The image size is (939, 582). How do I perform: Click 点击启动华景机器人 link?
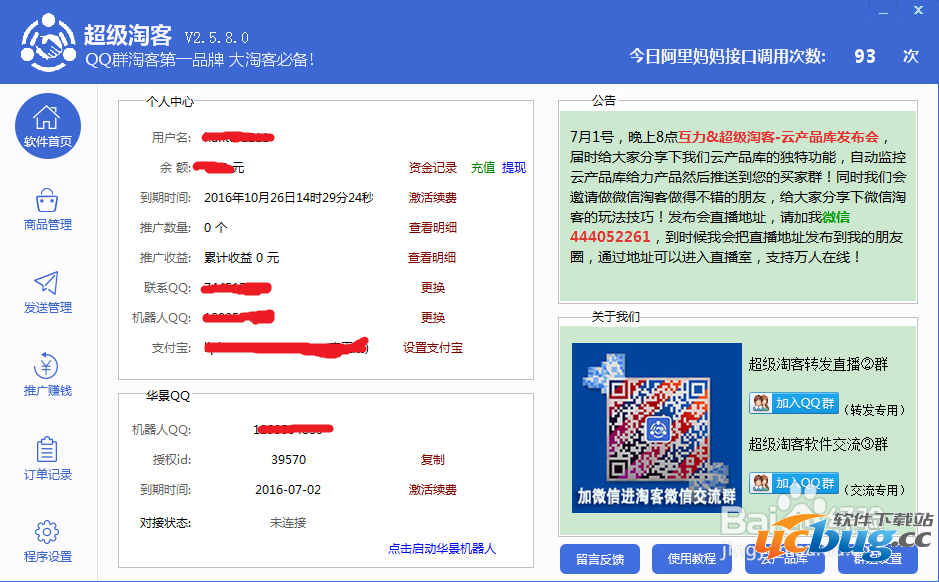pos(442,548)
